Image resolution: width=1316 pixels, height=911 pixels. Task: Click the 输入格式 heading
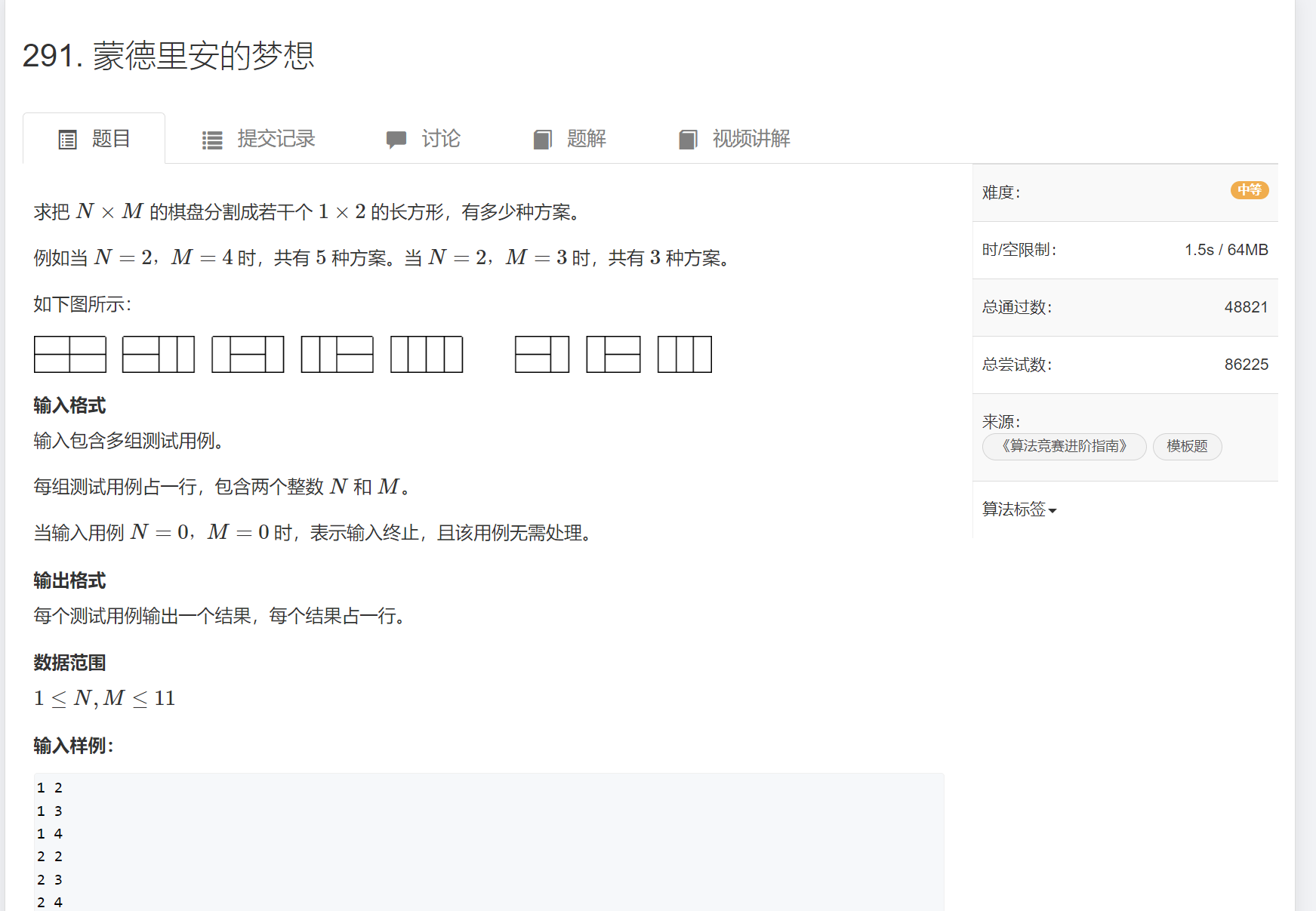tap(69, 406)
